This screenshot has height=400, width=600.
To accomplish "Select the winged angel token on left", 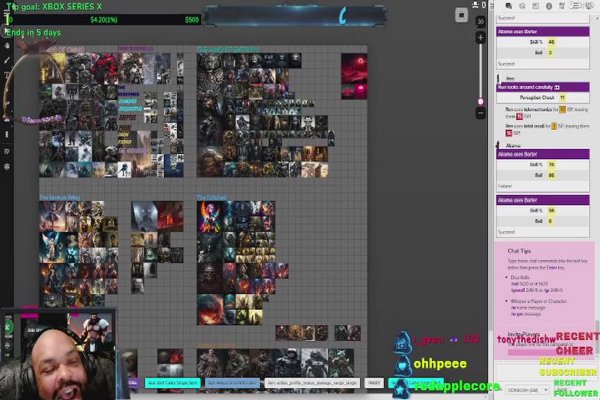I will 52,247.
